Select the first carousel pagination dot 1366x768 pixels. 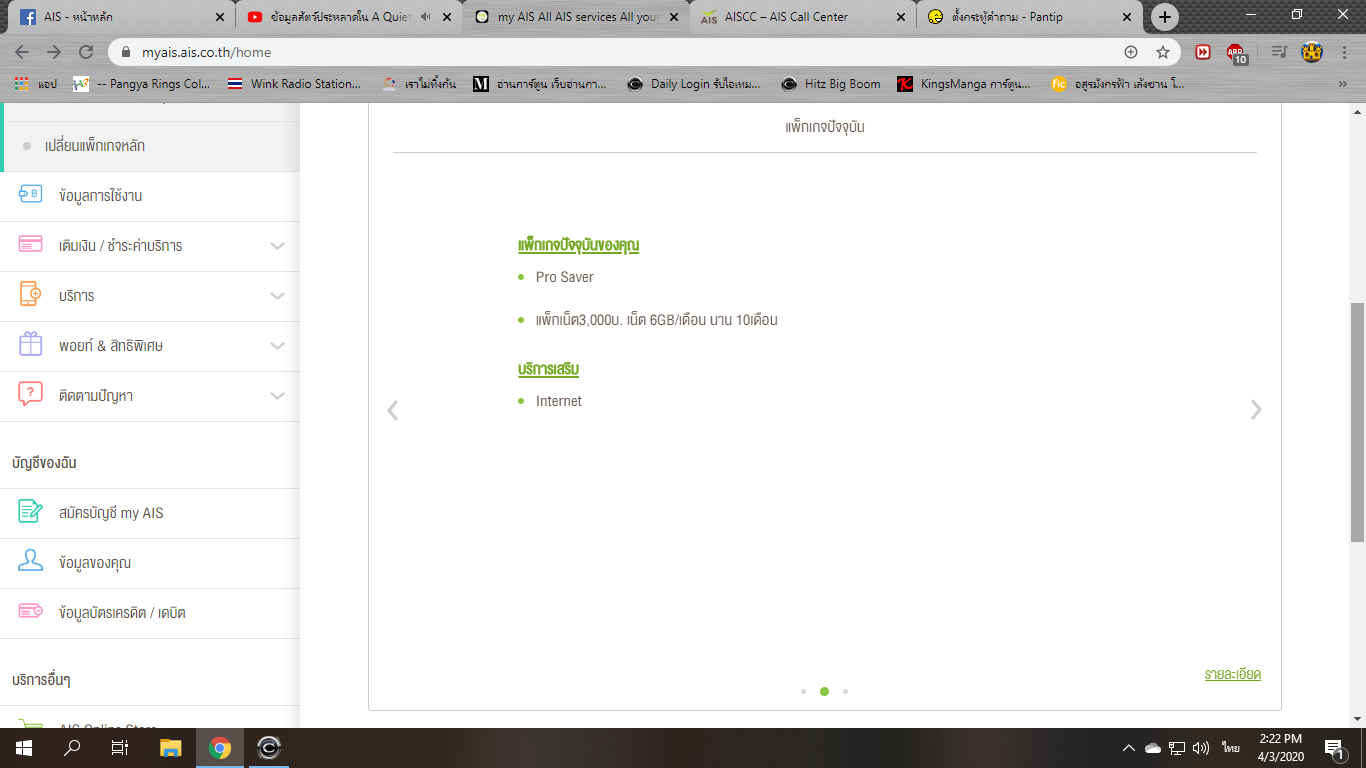(x=803, y=691)
